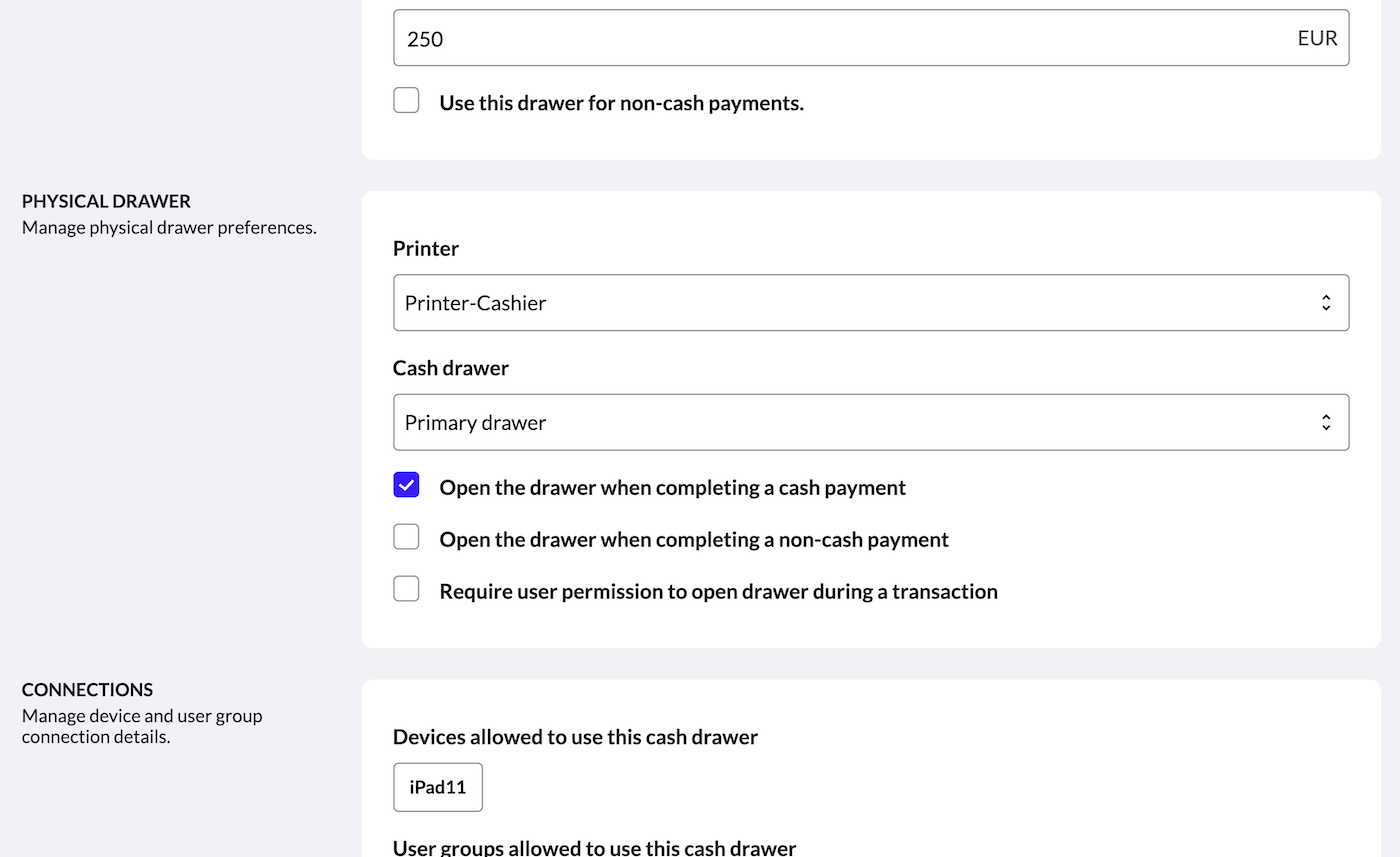This screenshot has width=1400, height=857.
Task: Expand the Primary drawer selection dropdown
Action: pyautogui.click(x=870, y=423)
